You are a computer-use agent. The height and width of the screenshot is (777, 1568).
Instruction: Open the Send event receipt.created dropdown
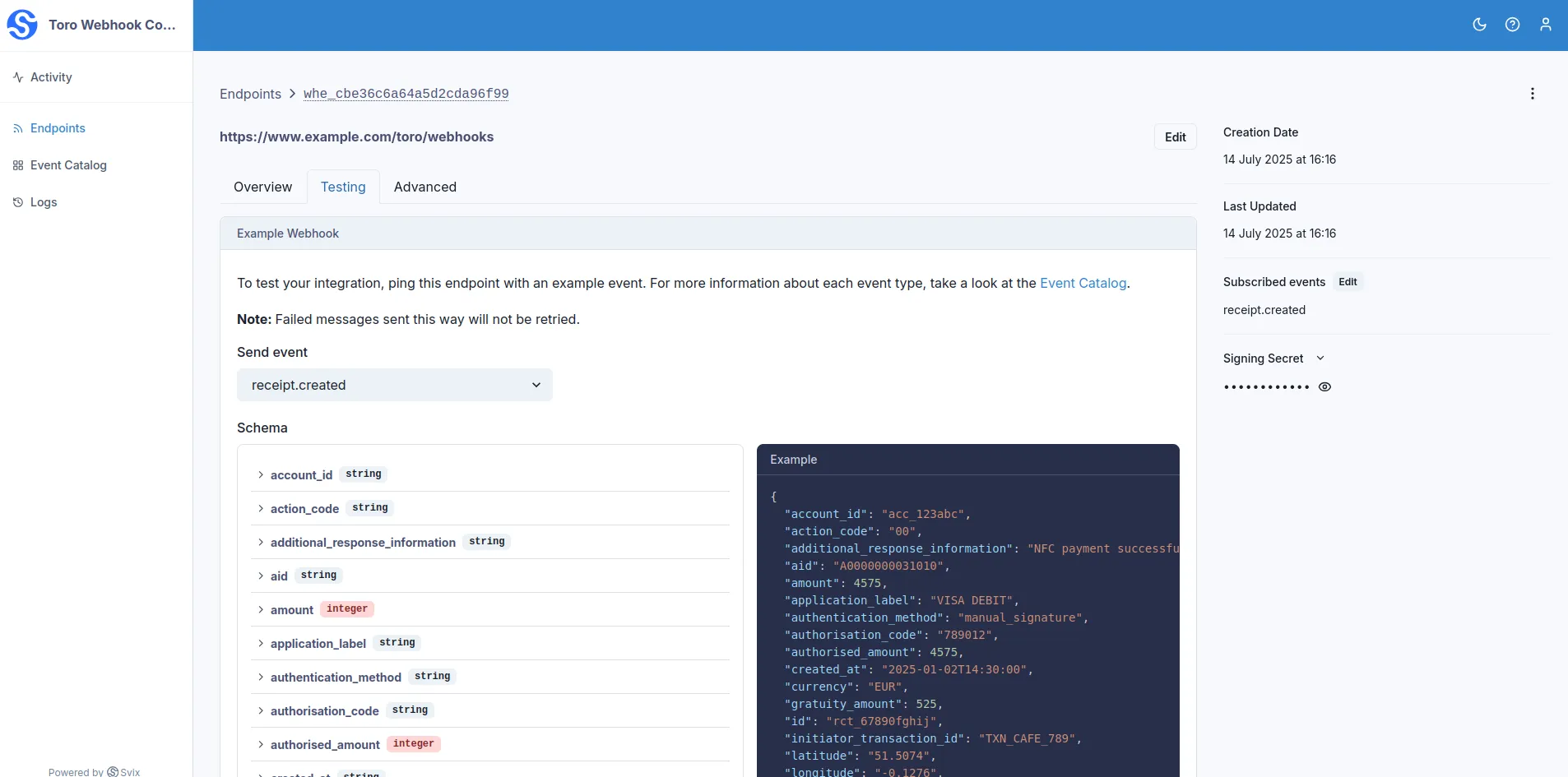(395, 385)
